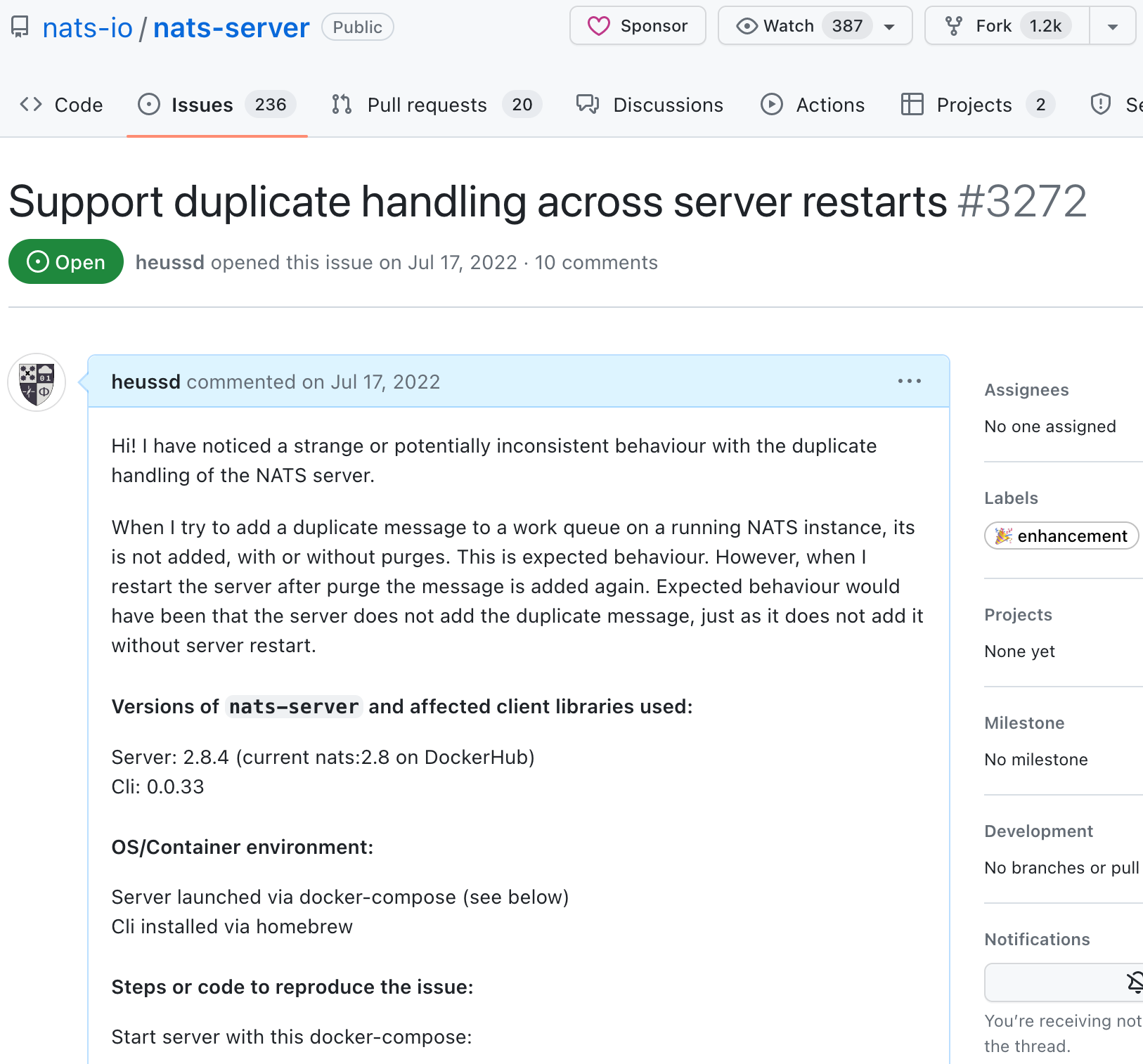The width and height of the screenshot is (1143, 1064).
Task: Click the 236 issues counter
Action: (271, 105)
